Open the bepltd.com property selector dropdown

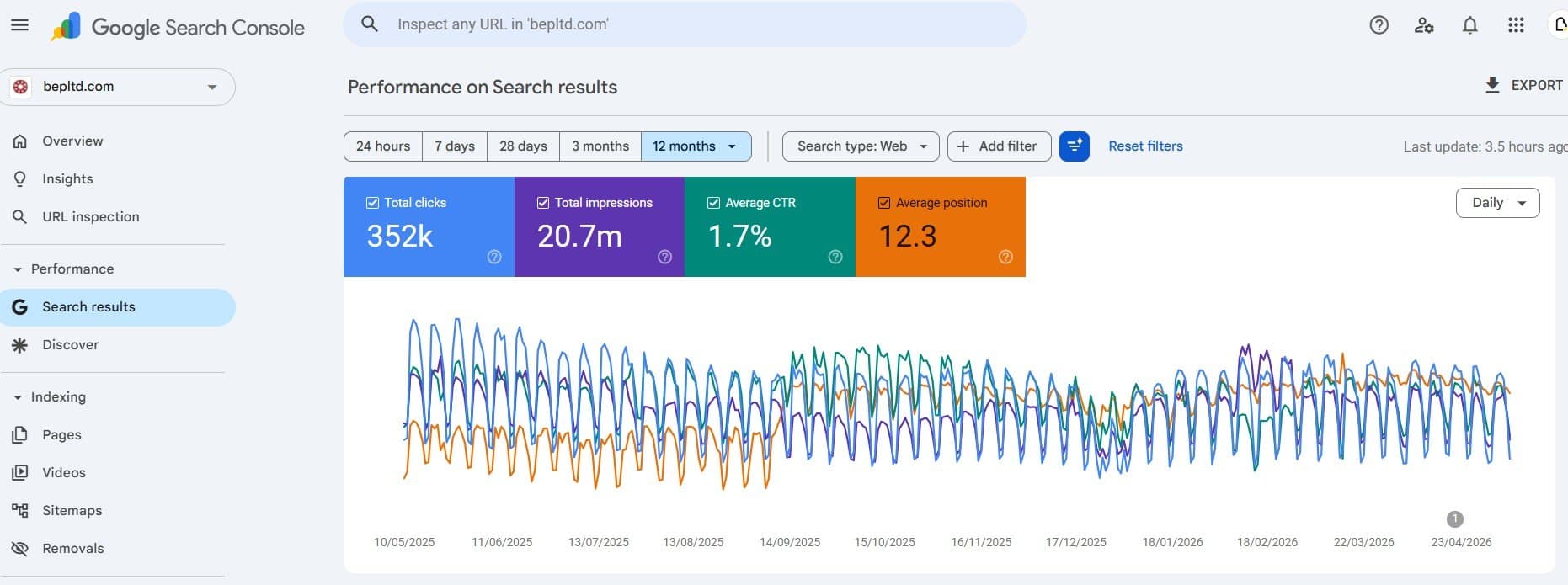point(118,87)
